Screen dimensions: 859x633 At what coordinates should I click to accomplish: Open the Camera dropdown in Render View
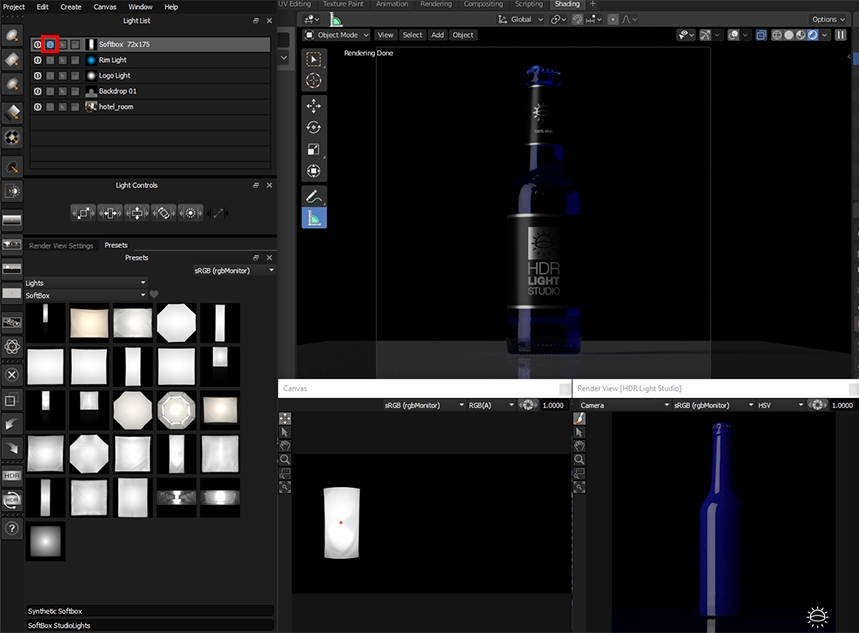pyautogui.click(x=624, y=406)
